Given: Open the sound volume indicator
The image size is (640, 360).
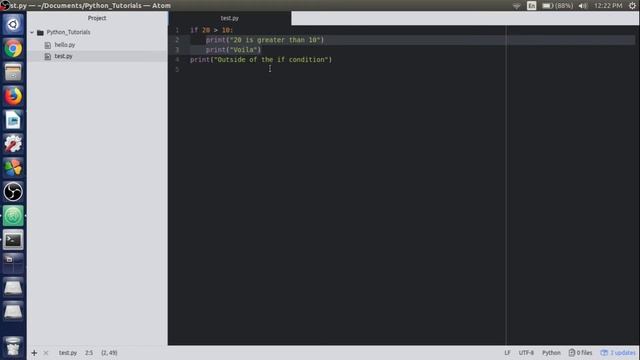Looking at the screenshot, I should (x=583, y=6).
